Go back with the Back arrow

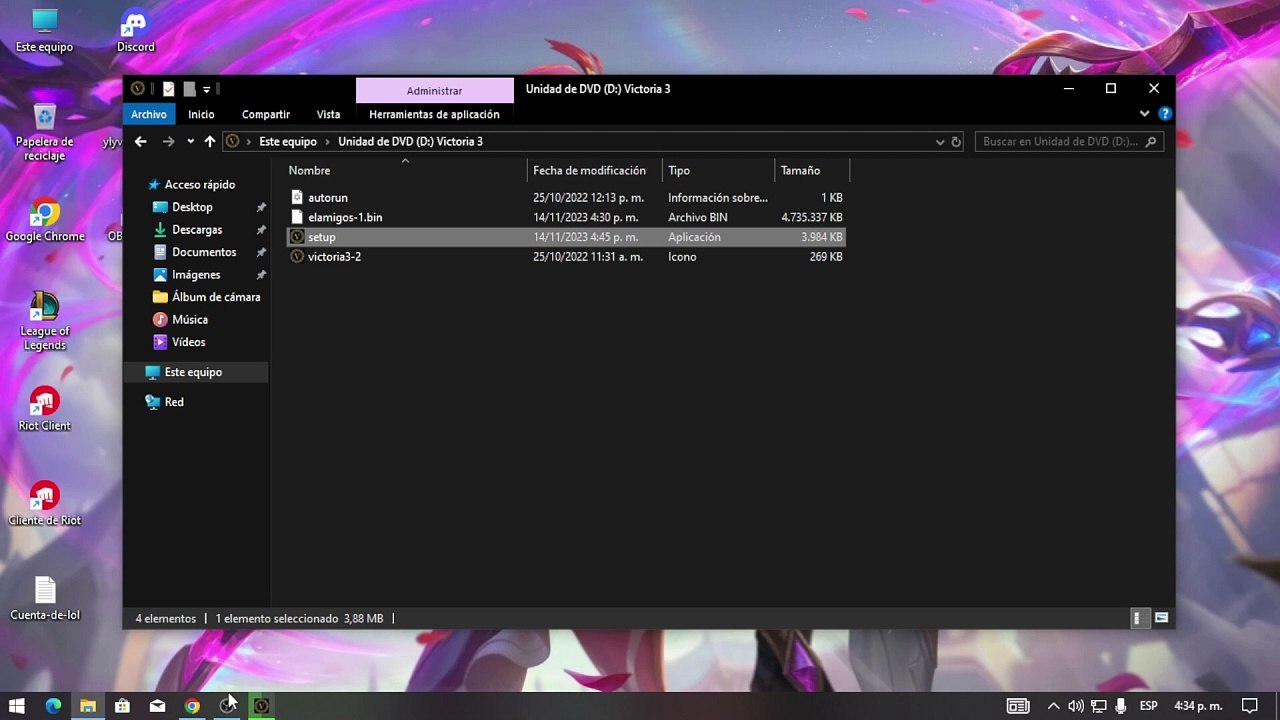(141, 142)
